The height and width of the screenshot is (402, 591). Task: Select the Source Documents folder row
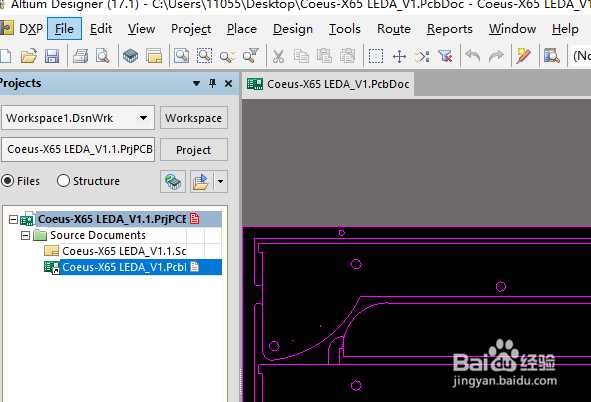pos(98,235)
